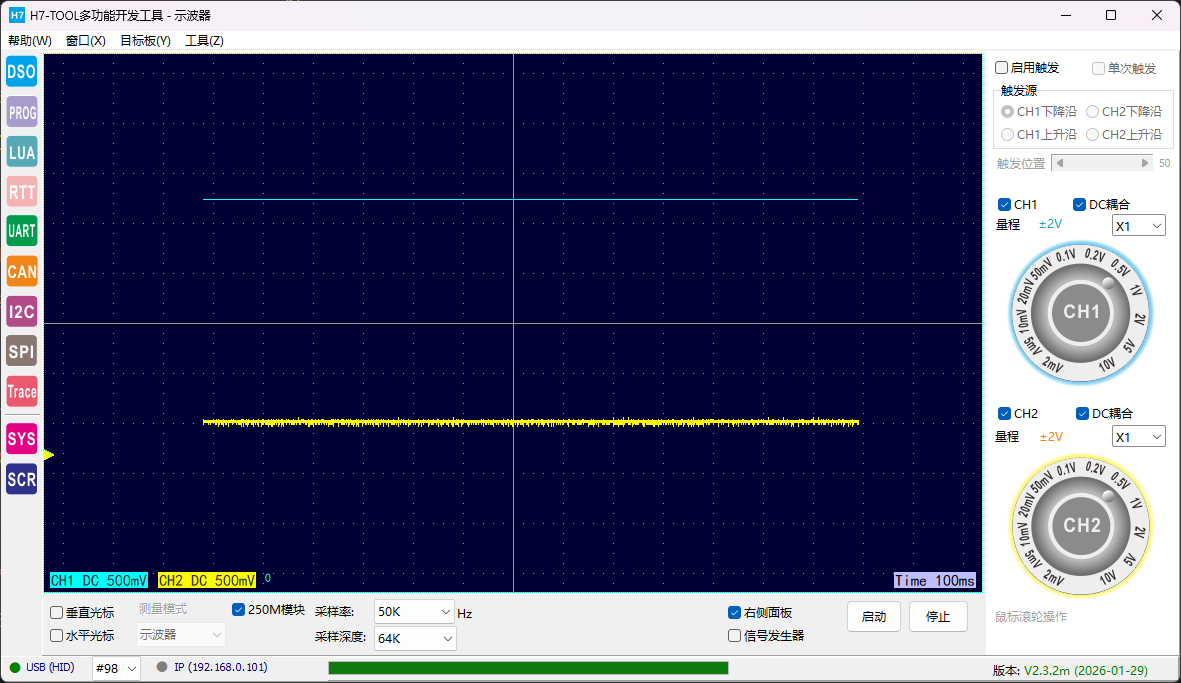Open the 采样深度 64K dropdown

[x=415, y=638]
